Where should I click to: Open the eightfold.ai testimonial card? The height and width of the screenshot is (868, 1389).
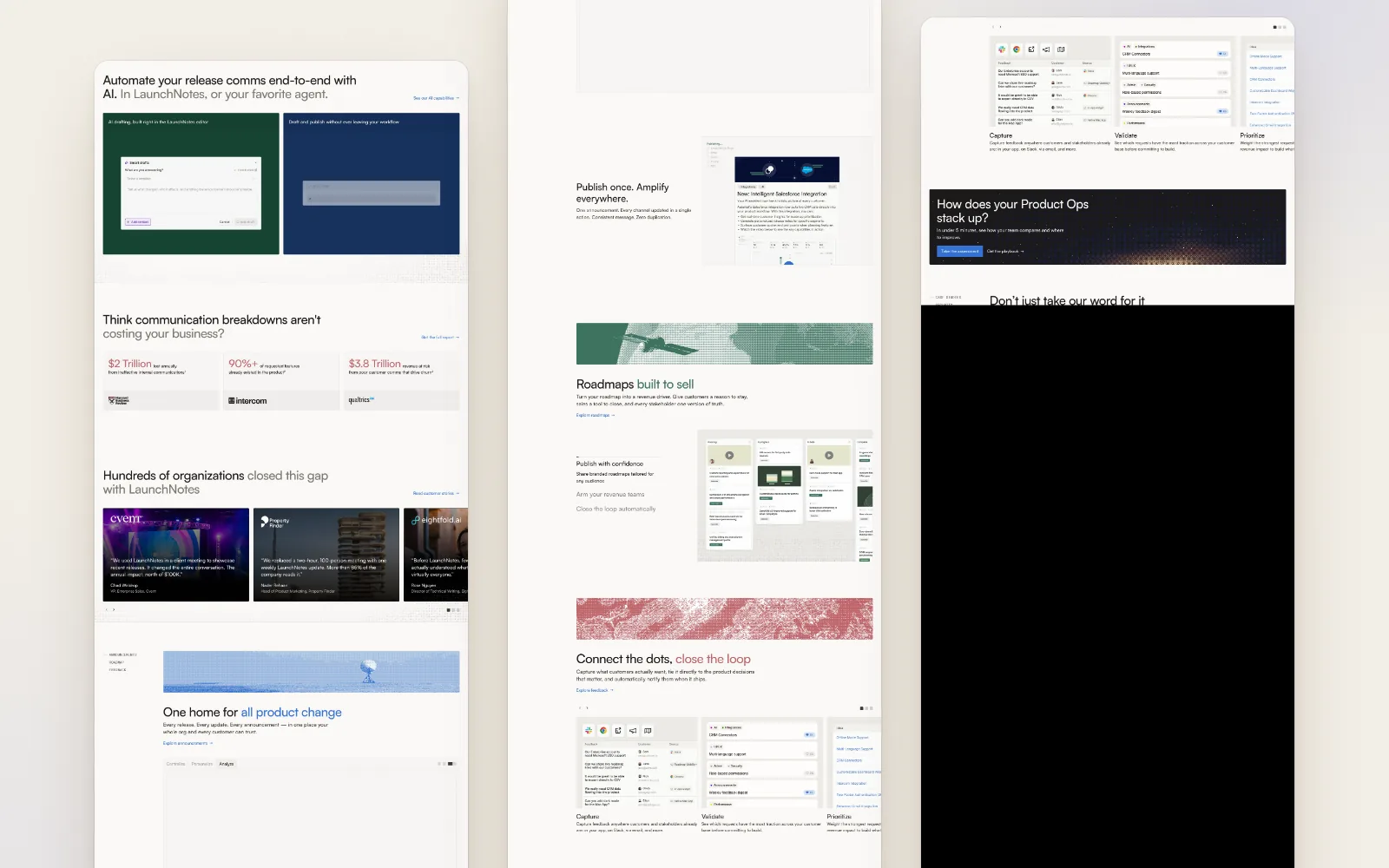click(x=436, y=555)
